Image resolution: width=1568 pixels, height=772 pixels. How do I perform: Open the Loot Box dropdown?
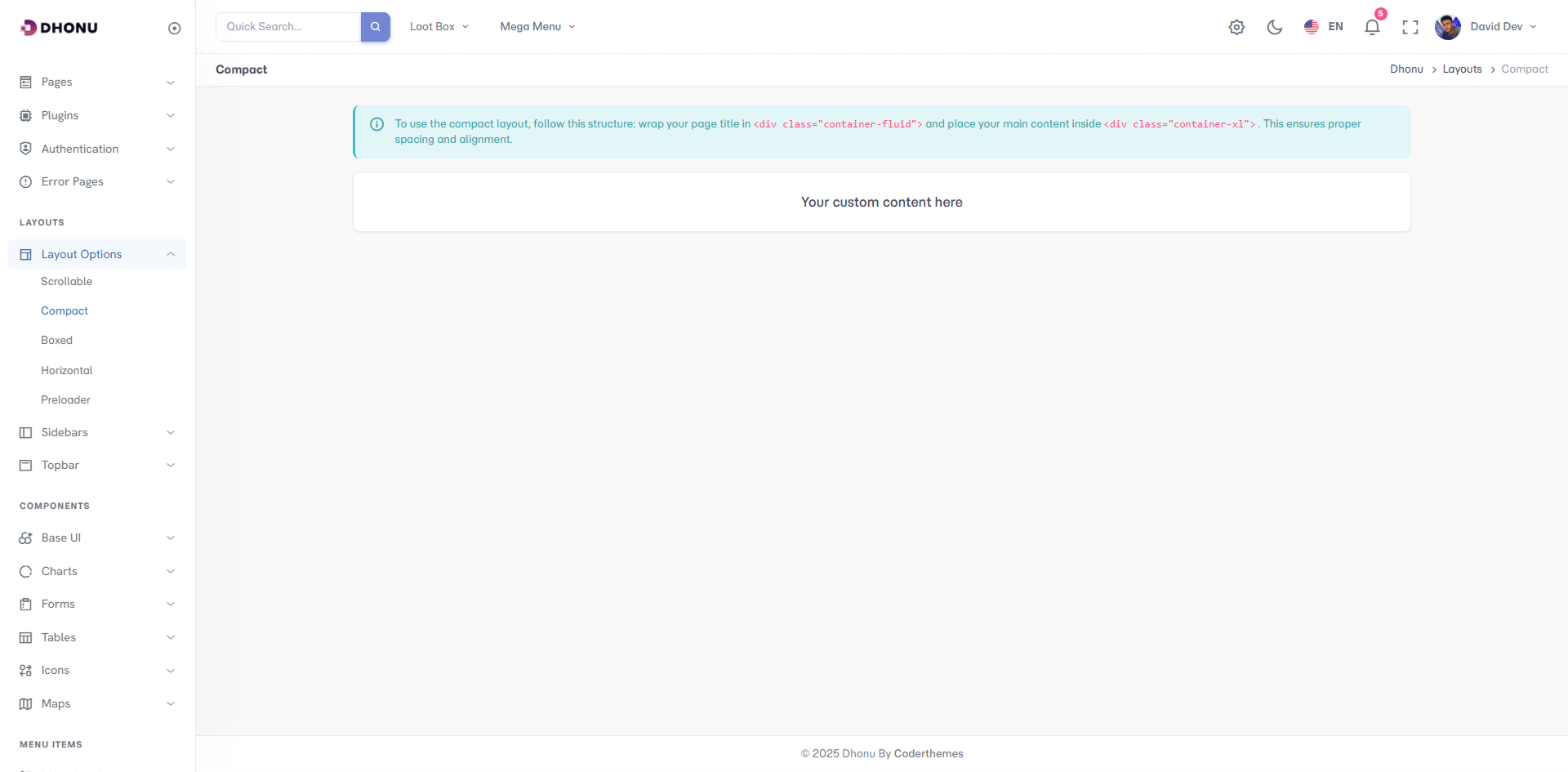[x=439, y=27]
